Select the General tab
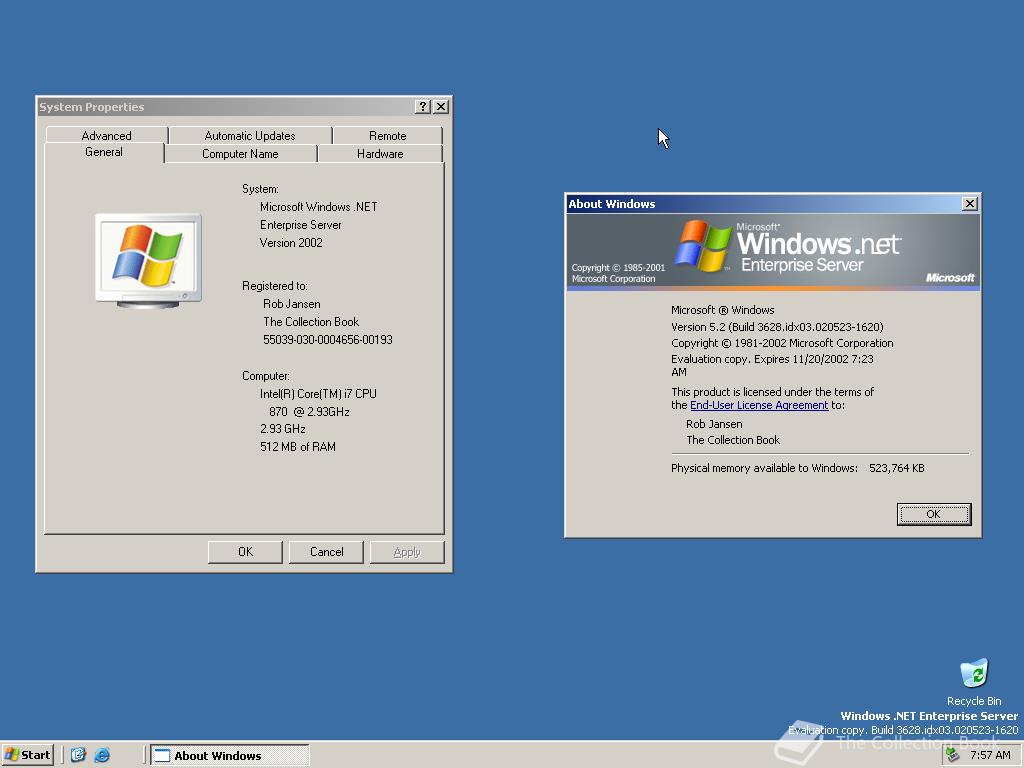The height and width of the screenshot is (768, 1024). 104,152
